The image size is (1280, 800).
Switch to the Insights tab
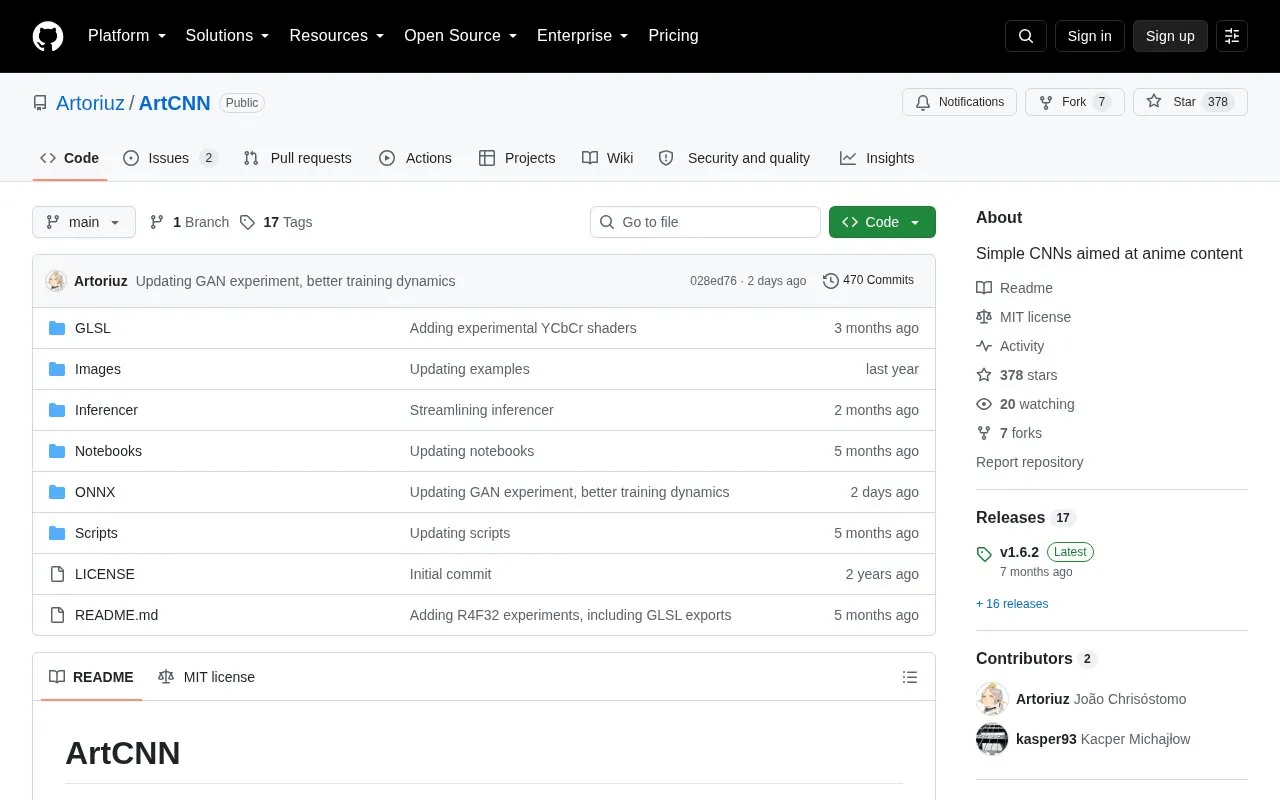tap(877, 158)
